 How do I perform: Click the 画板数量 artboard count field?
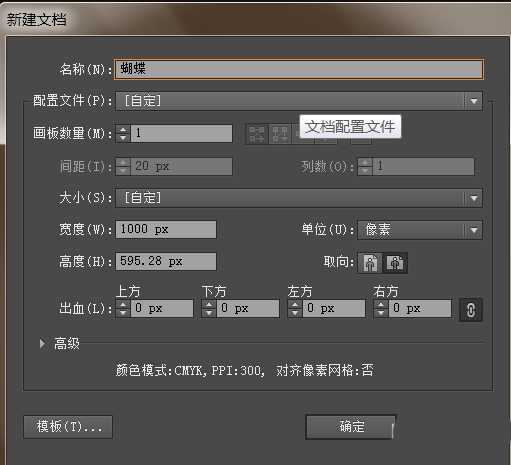[x=181, y=134]
